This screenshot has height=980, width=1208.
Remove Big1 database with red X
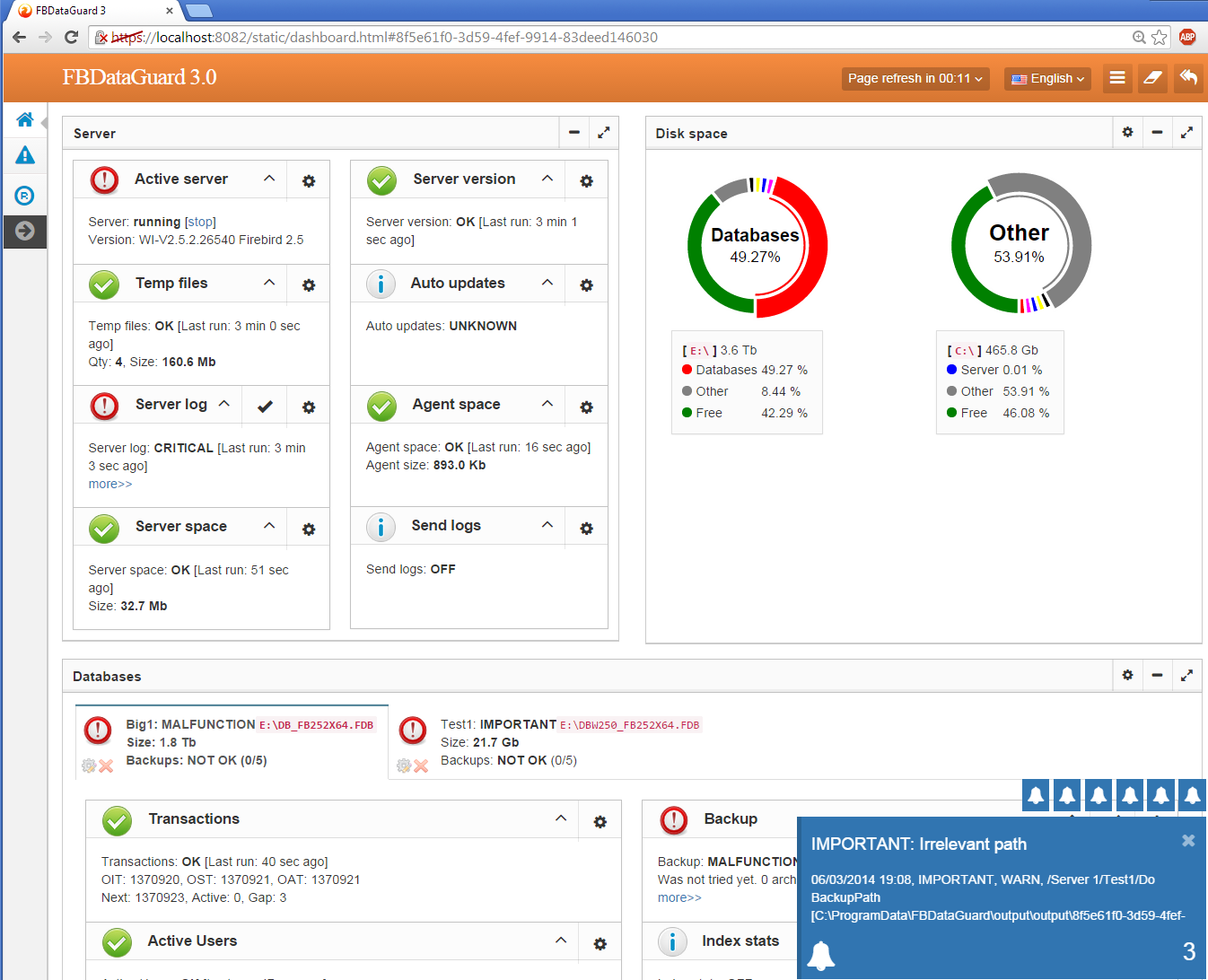pyautogui.click(x=106, y=766)
